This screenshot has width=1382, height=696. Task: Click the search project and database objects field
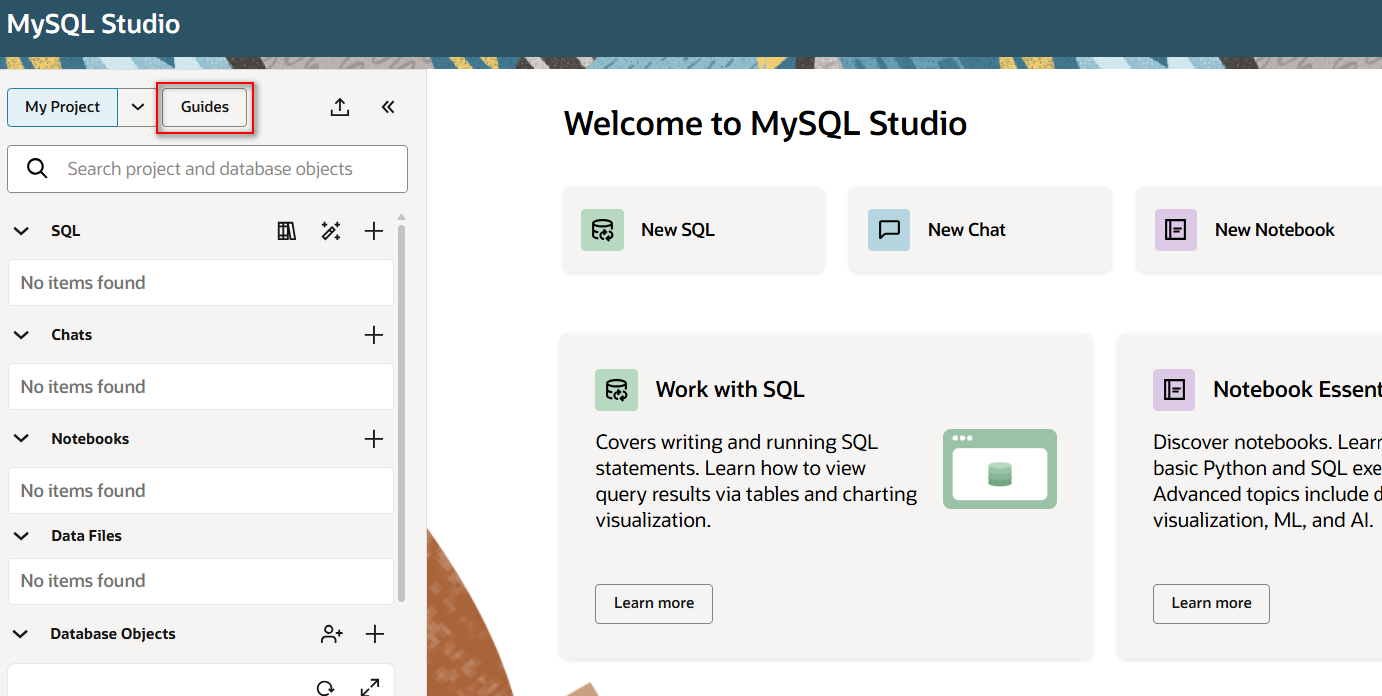(x=210, y=169)
